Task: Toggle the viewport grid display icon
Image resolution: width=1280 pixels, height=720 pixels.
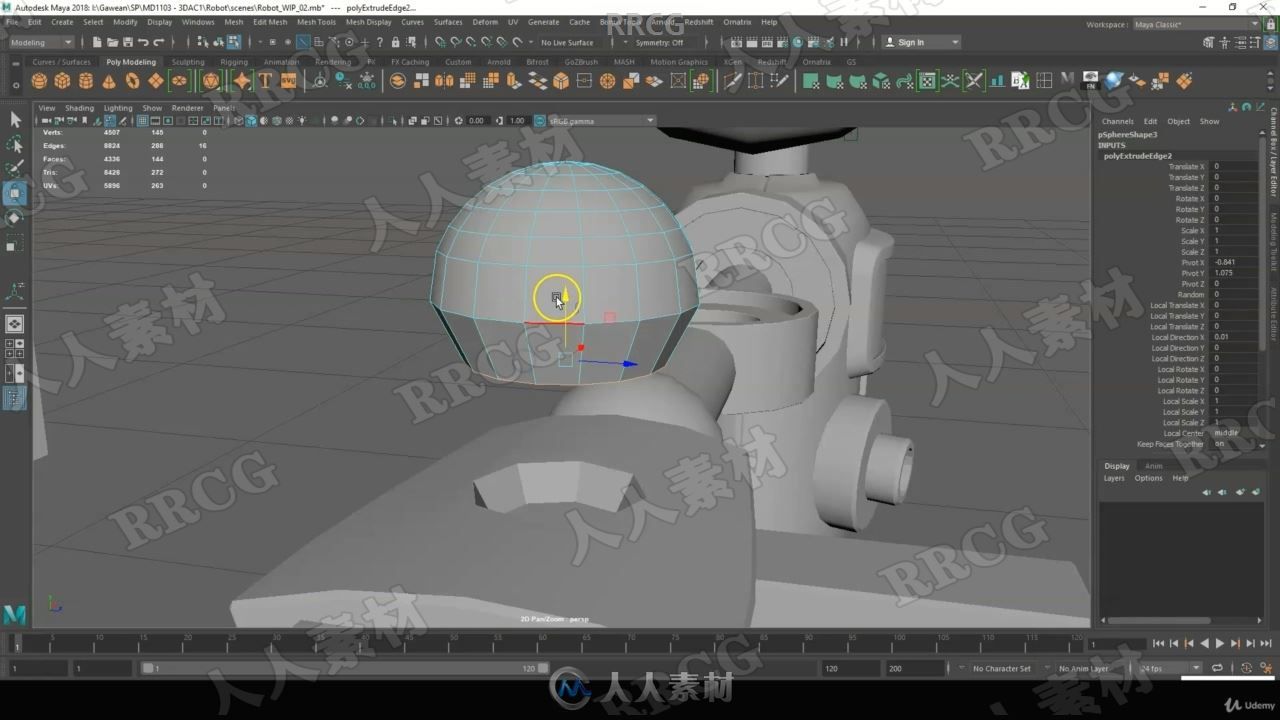Action: pos(142,120)
